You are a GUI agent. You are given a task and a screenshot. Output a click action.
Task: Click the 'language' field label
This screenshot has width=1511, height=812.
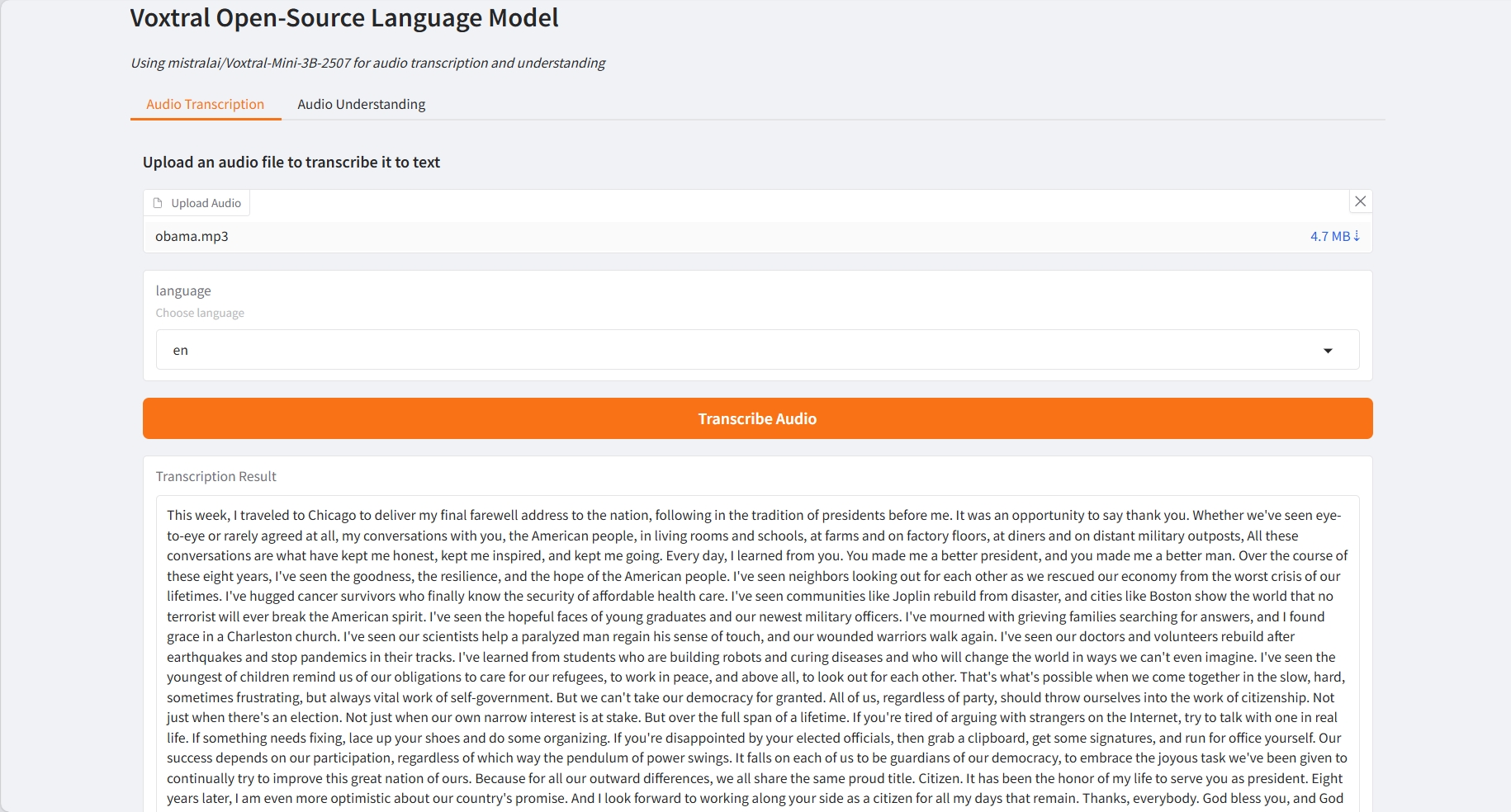tap(183, 290)
